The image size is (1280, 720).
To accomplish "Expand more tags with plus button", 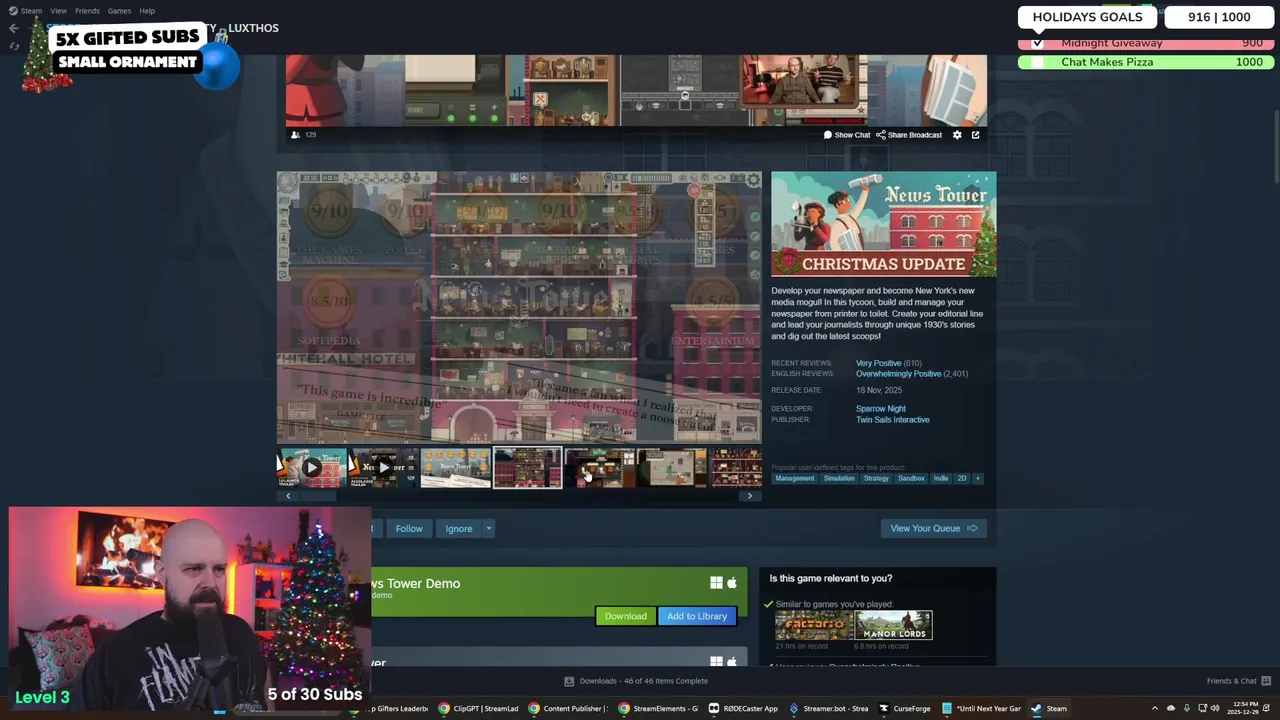I will [x=978, y=478].
